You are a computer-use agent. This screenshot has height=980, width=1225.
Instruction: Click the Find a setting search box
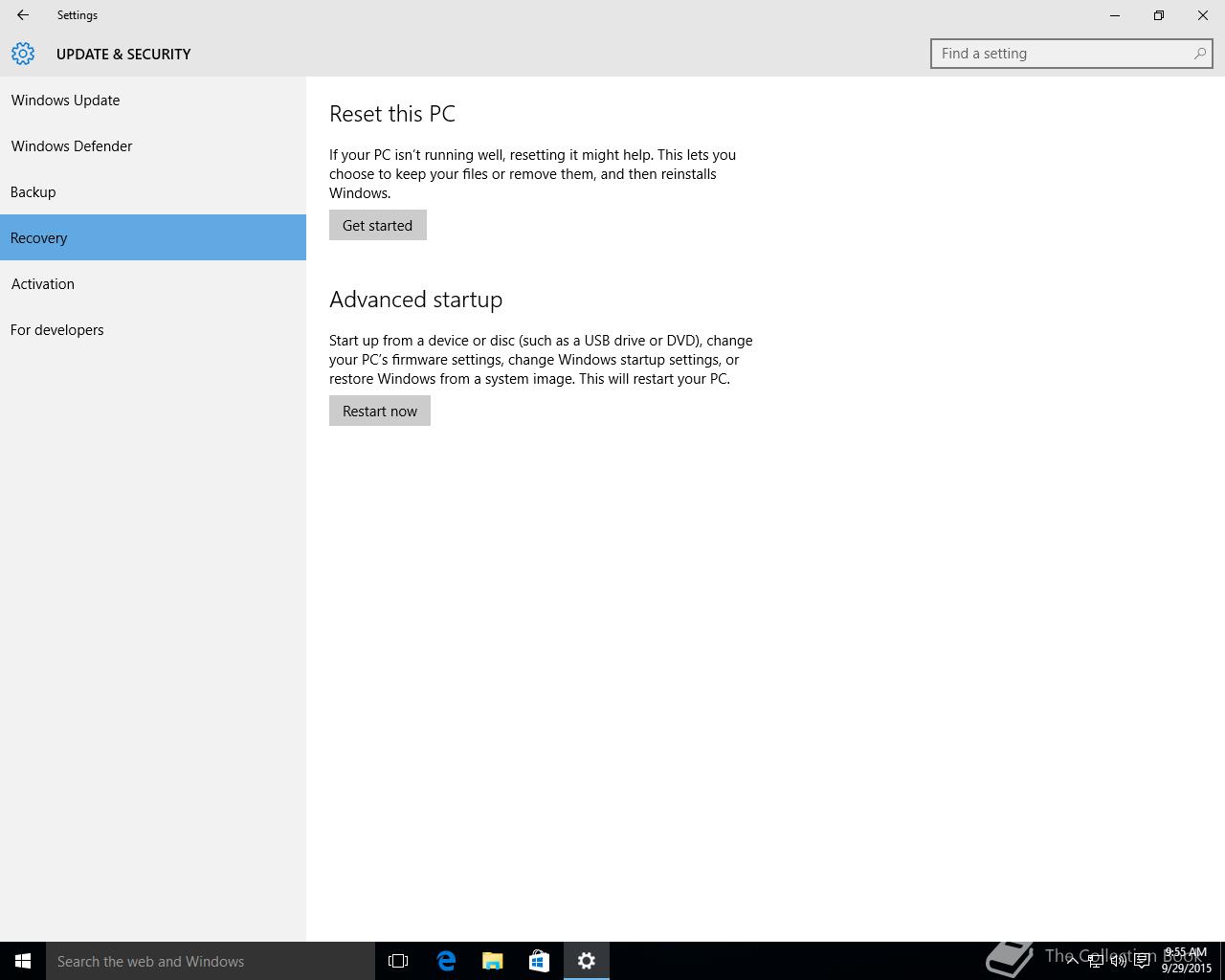pos(1072,54)
